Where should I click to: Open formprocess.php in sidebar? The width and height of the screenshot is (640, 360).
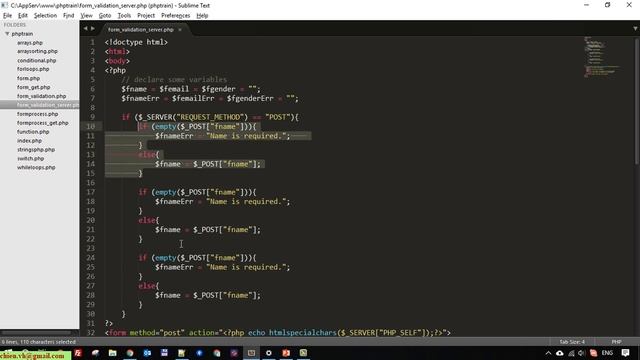click(x=38, y=114)
